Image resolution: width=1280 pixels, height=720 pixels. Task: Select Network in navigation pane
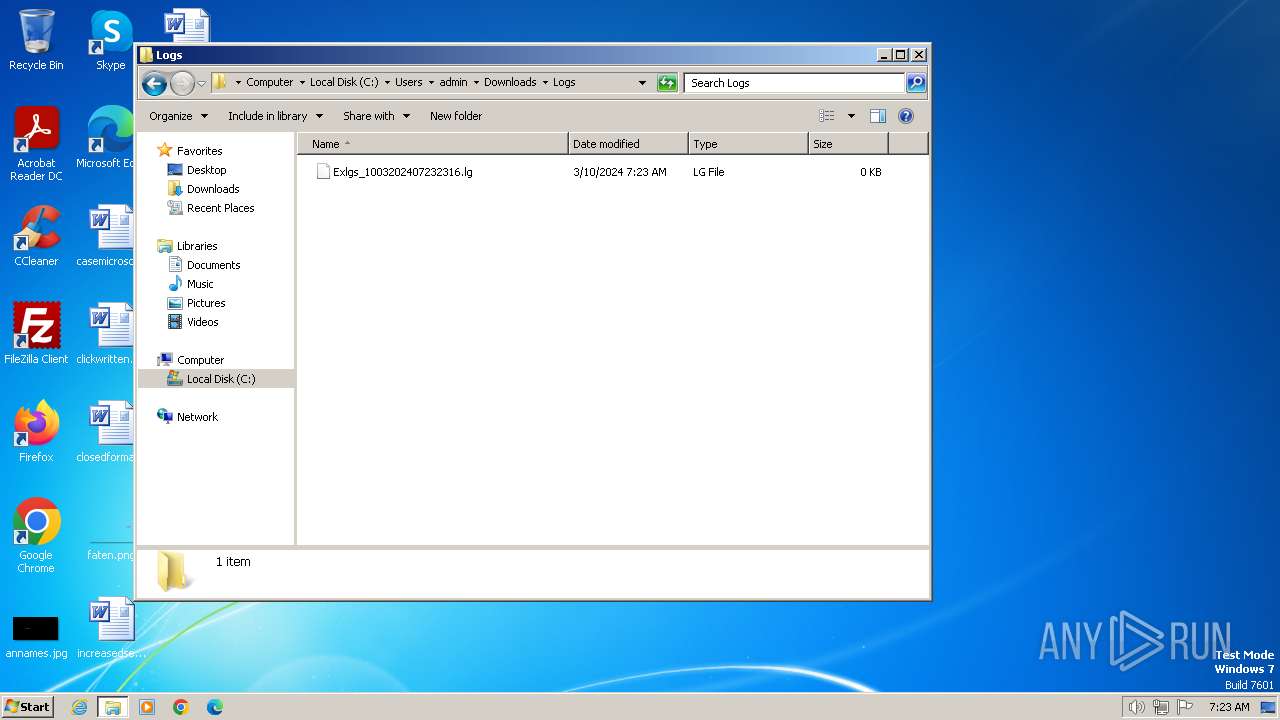pyautogui.click(x=197, y=417)
